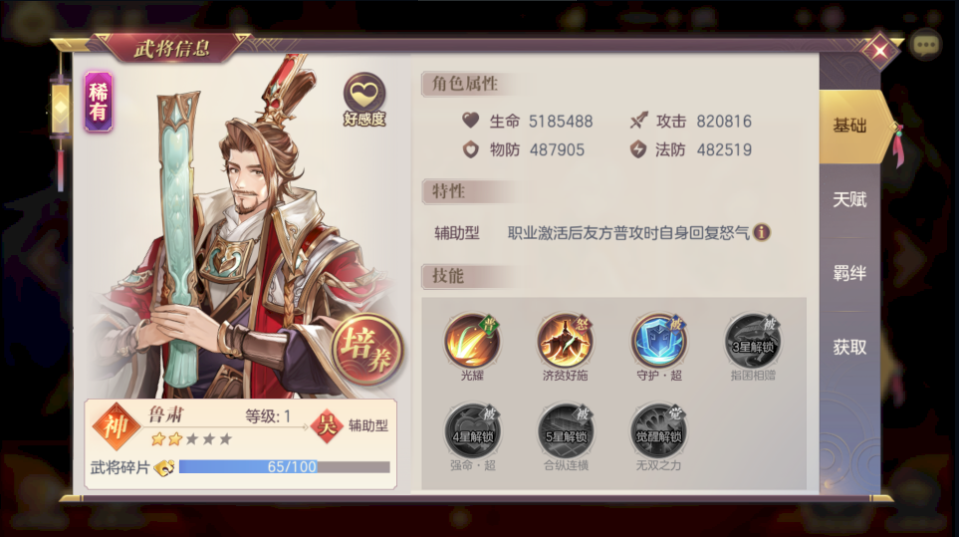Inspect the 无双之力 awakening skill icon
Image resolution: width=959 pixels, height=537 pixels.
659,429
